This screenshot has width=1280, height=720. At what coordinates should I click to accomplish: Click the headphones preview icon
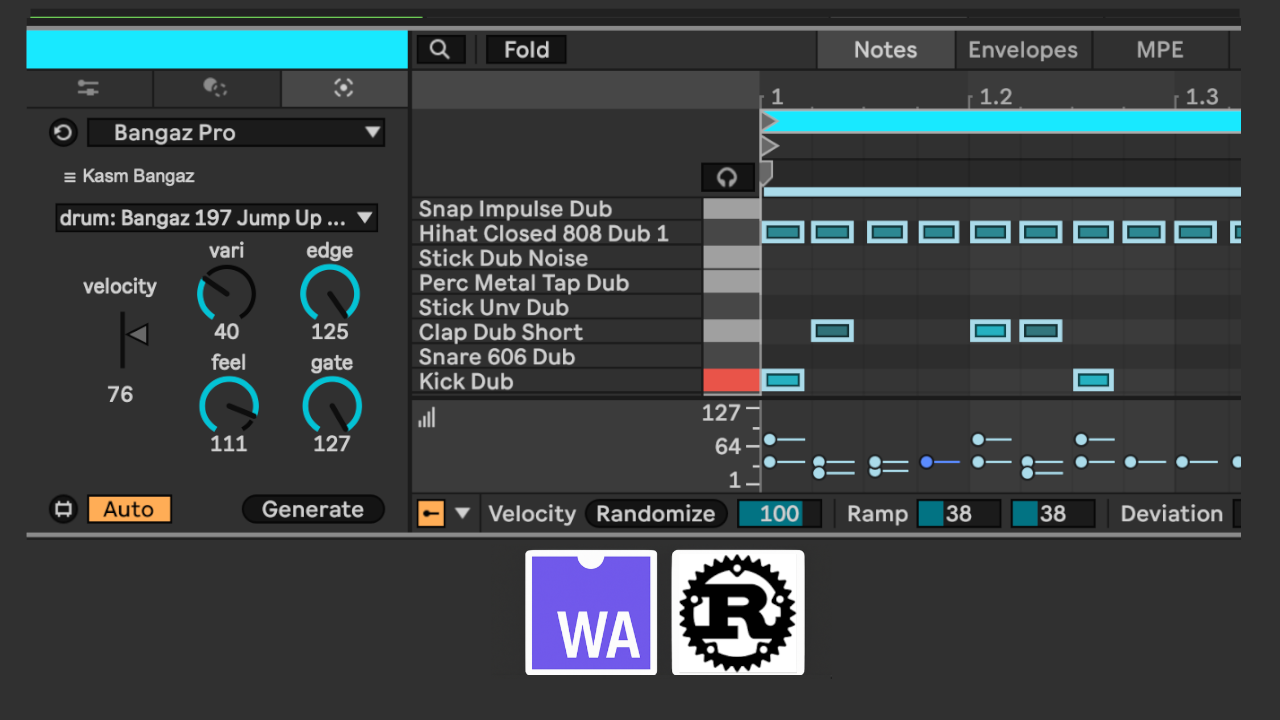[727, 178]
